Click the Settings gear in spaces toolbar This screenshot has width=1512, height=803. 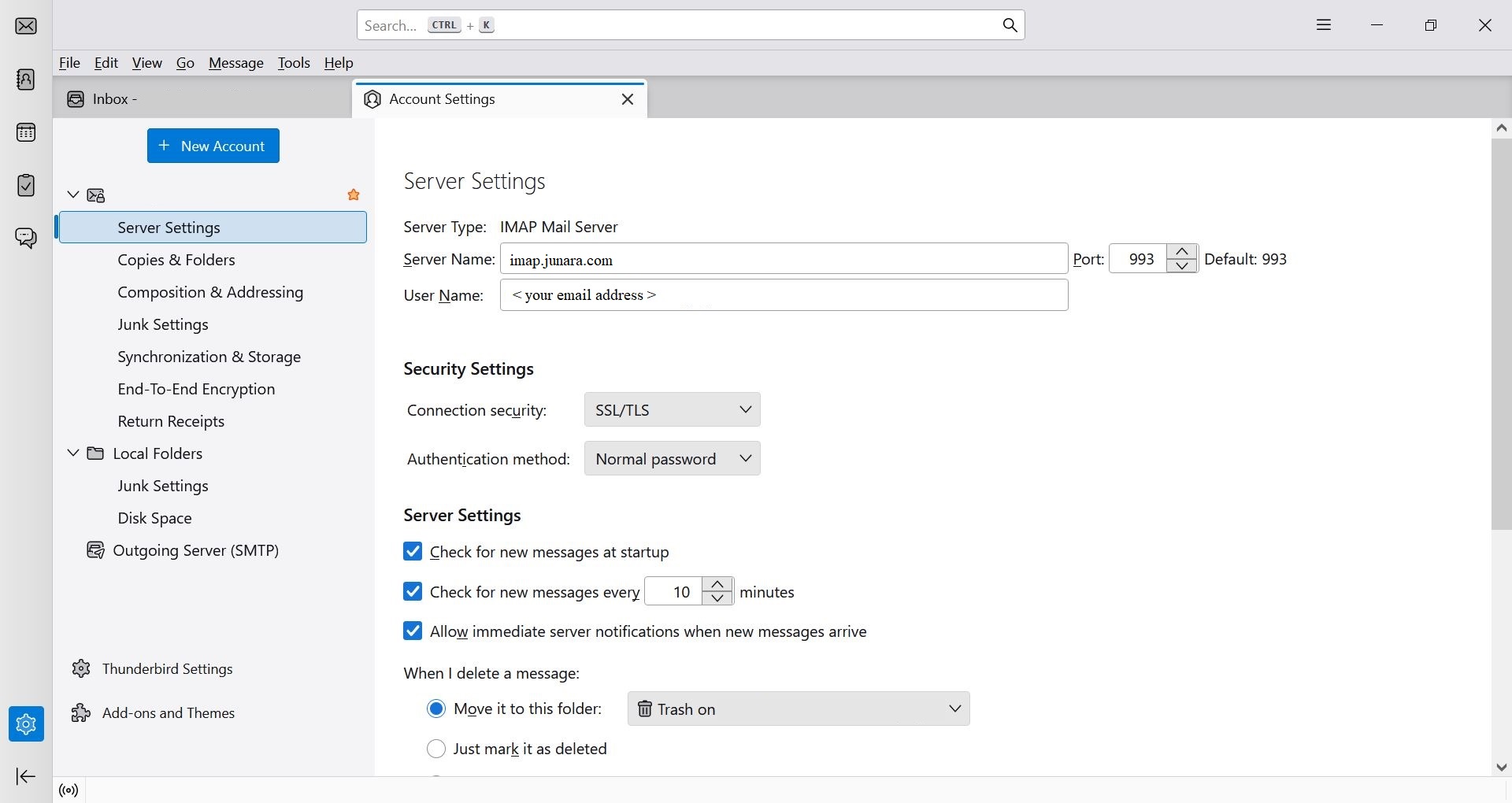[26, 723]
